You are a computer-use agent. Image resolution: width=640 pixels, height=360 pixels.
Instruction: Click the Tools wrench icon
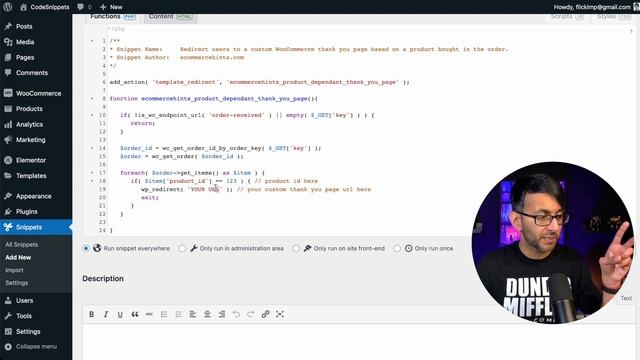tap(8, 316)
